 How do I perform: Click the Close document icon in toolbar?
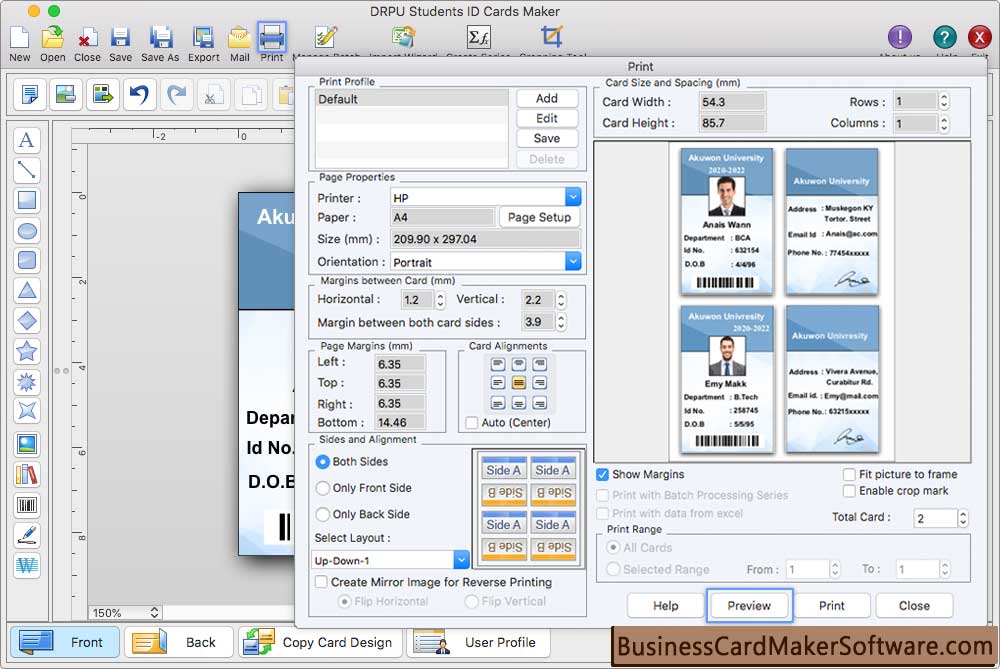tap(87, 38)
